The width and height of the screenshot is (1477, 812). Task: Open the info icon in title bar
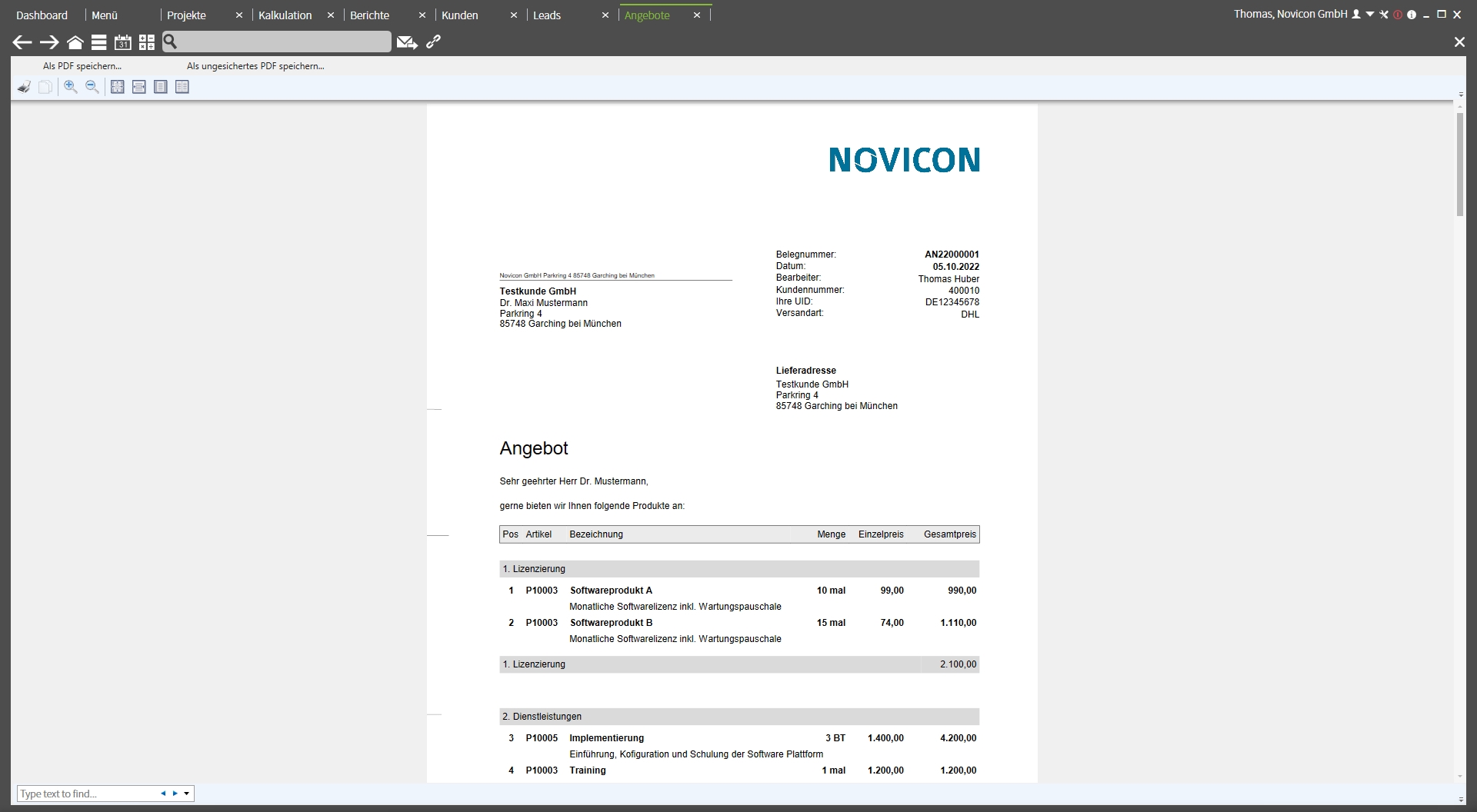(x=1412, y=15)
